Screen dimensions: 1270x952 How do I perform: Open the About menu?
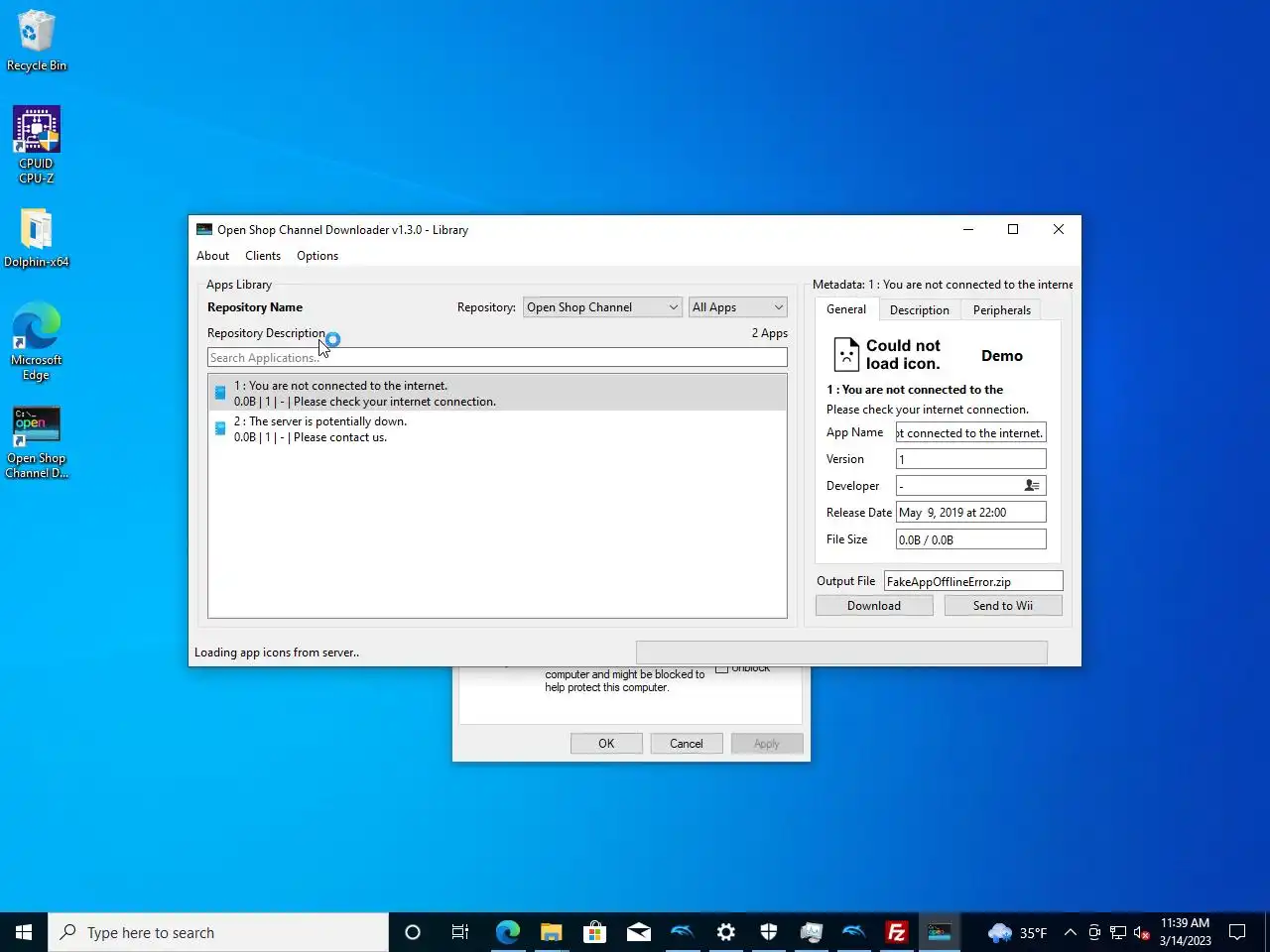pos(212,256)
